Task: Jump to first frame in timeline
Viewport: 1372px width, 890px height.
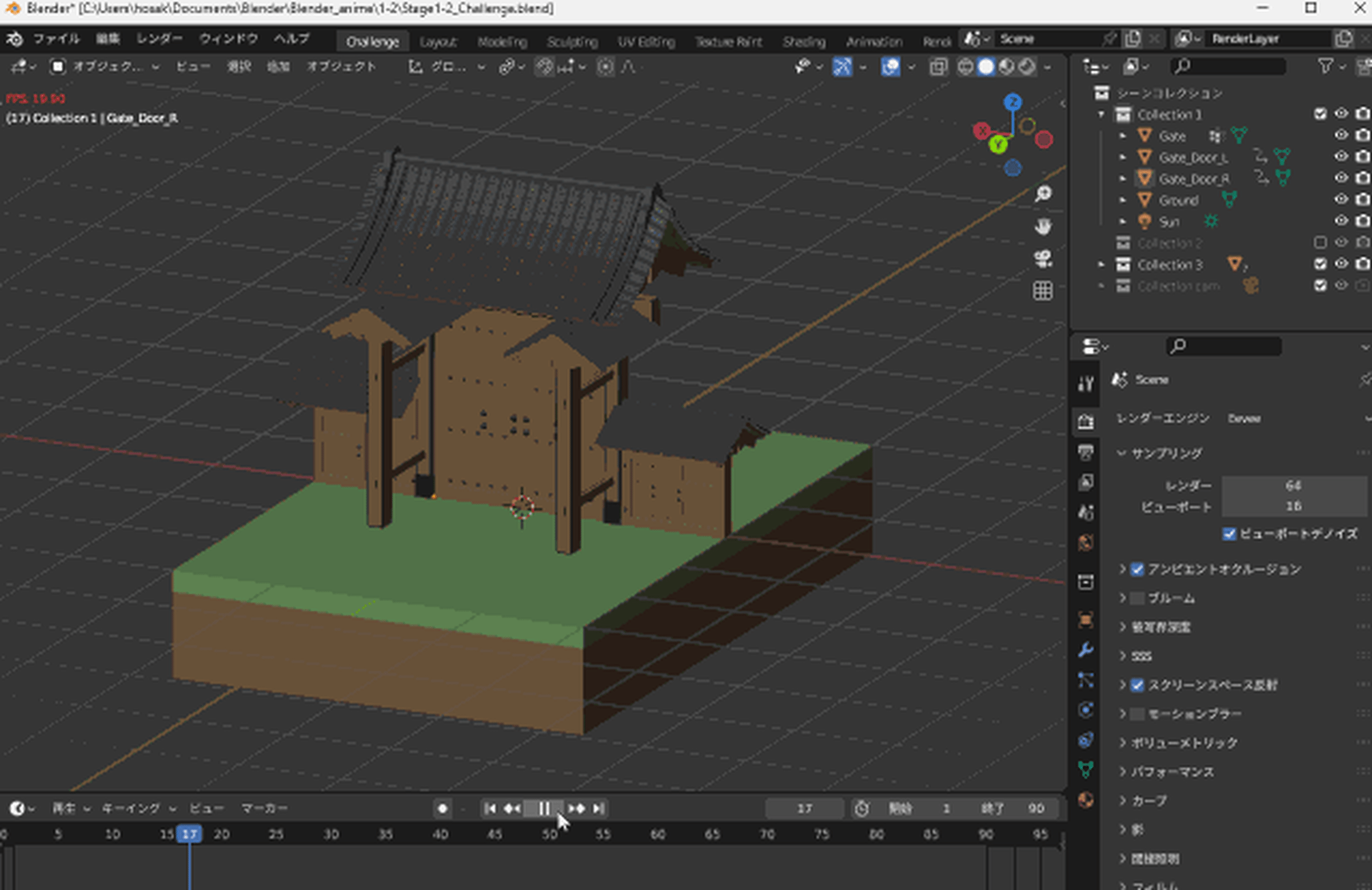Action: pyautogui.click(x=489, y=809)
